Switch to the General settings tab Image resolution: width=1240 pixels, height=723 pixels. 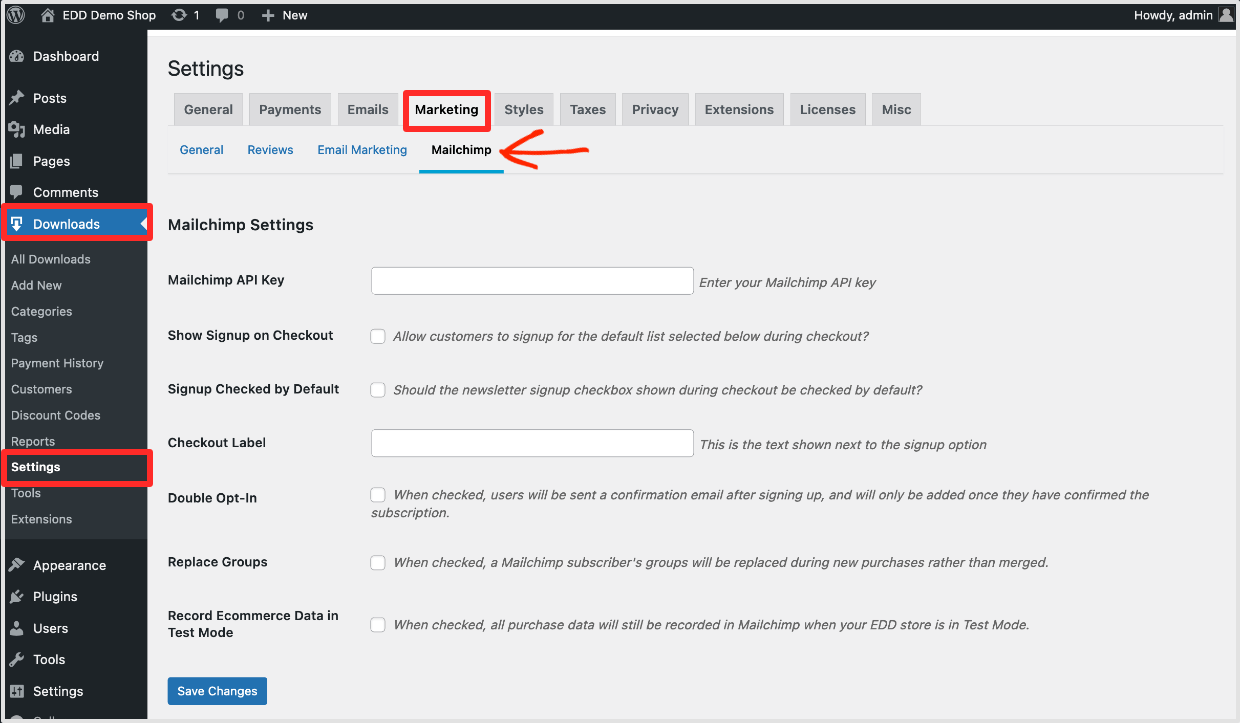point(208,110)
